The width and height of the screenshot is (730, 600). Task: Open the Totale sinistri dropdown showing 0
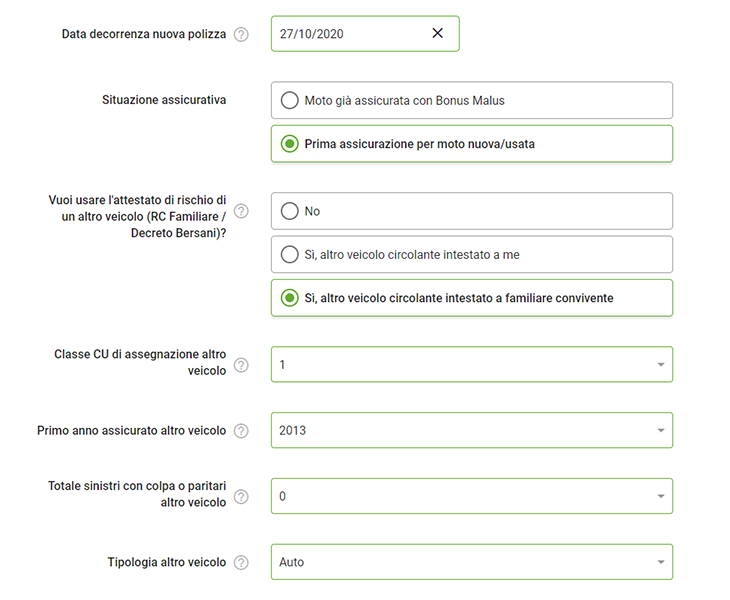471,496
